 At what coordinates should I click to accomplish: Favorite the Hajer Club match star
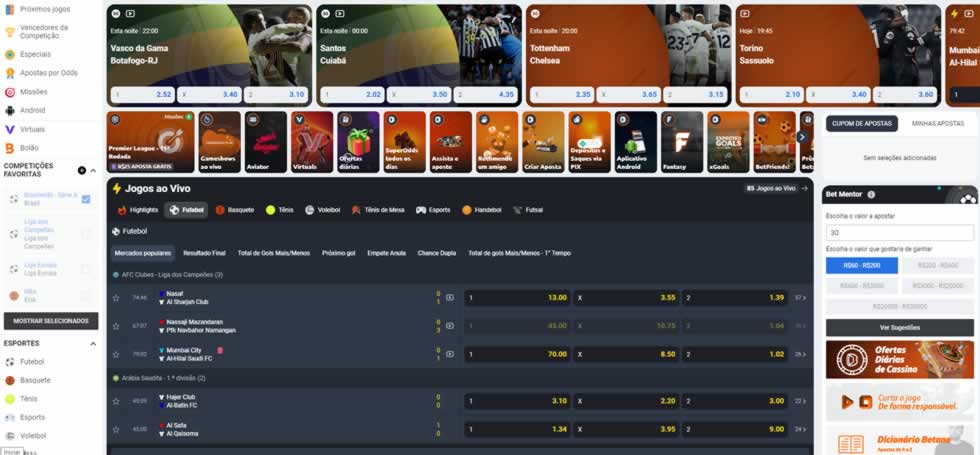(x=116, y=401)
